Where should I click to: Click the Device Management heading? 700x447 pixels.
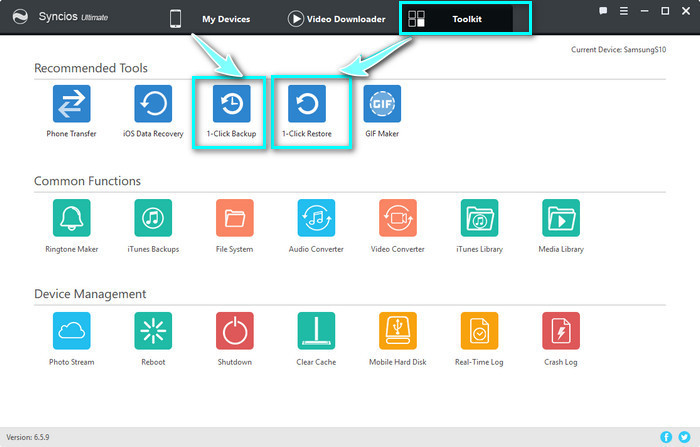[90, 294]
